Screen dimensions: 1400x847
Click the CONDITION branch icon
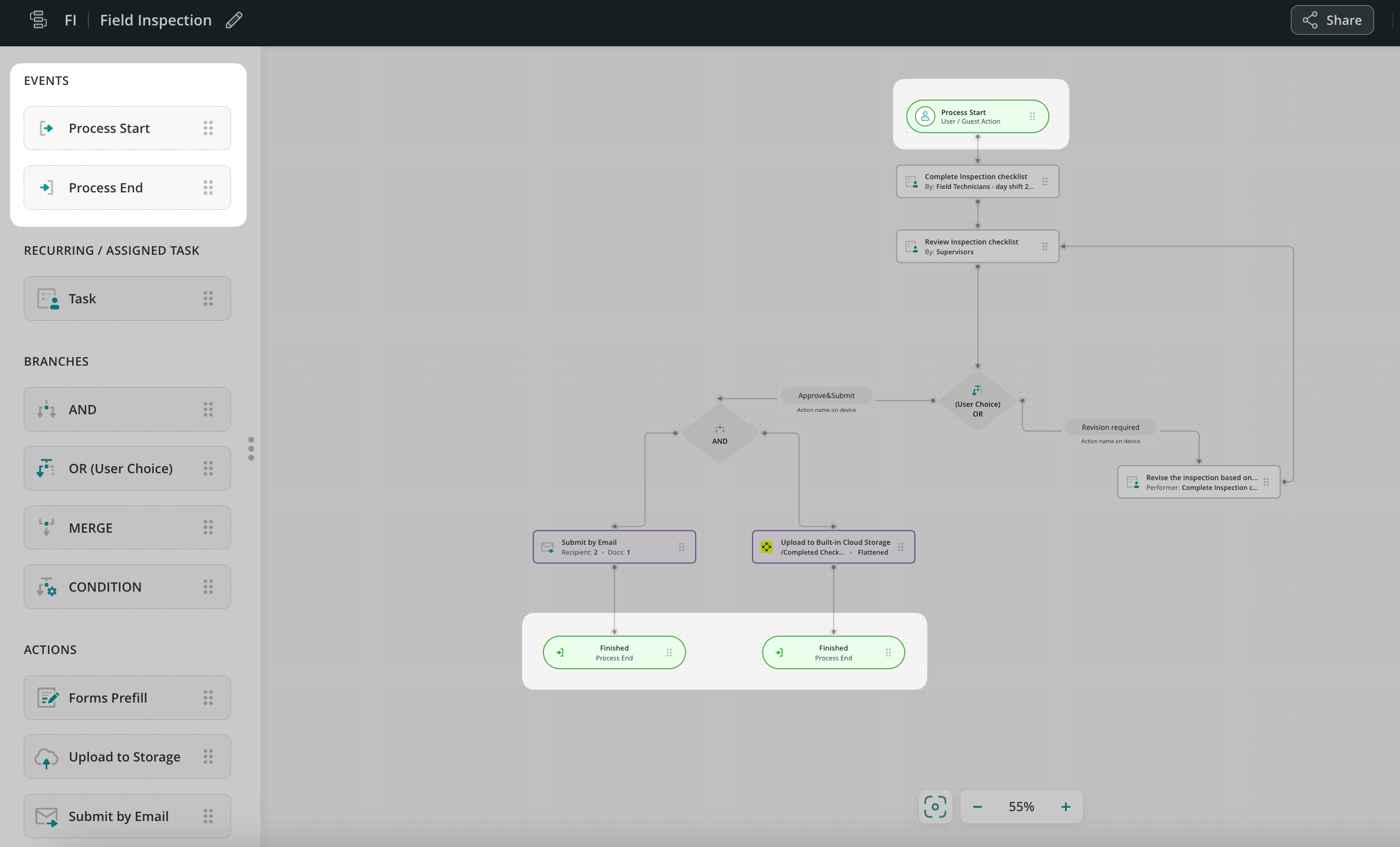46,587
